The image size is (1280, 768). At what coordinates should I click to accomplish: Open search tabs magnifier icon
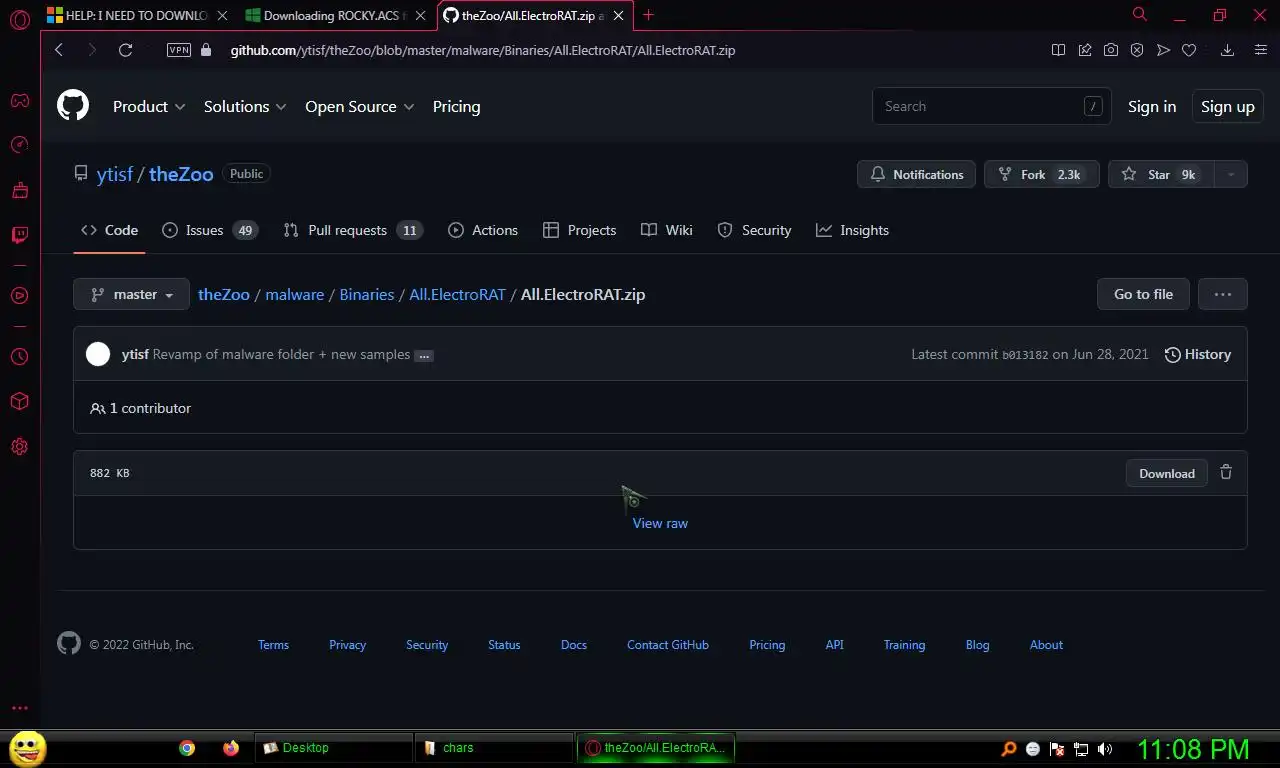click(1139, 14)
